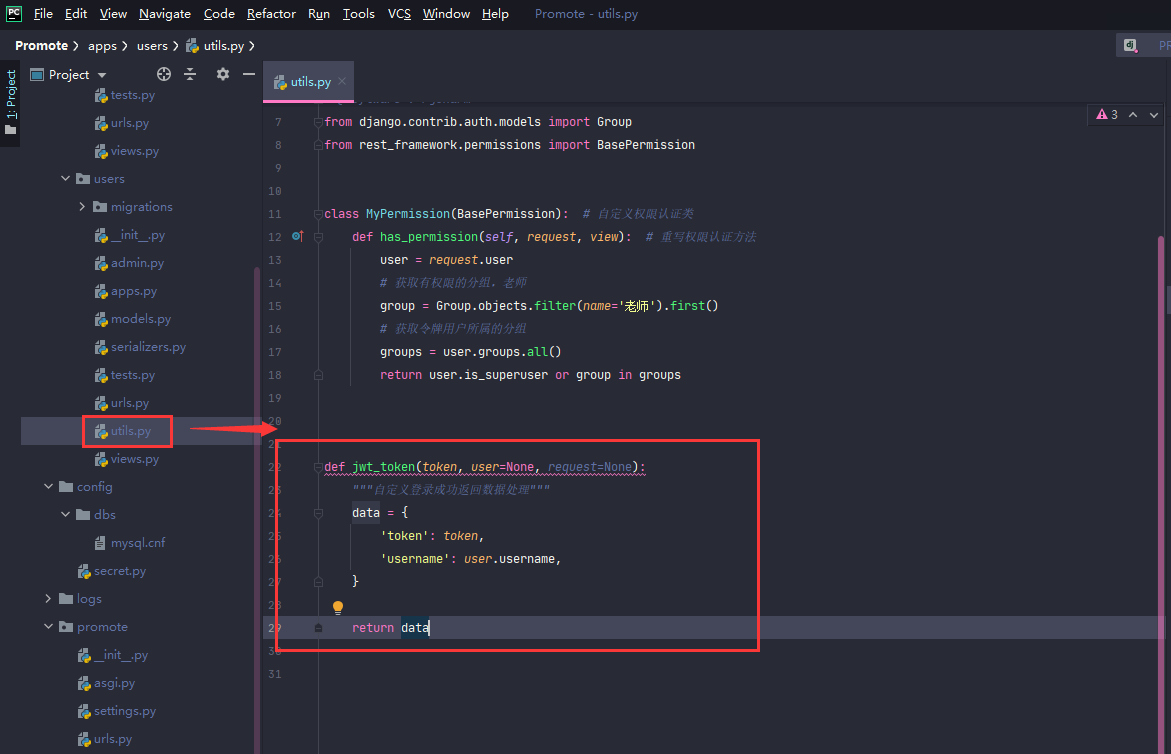Viewport: 1171px width, 754px height.
Task: Select serializers.py in the project tree
Action: click(x=148, y=346)
